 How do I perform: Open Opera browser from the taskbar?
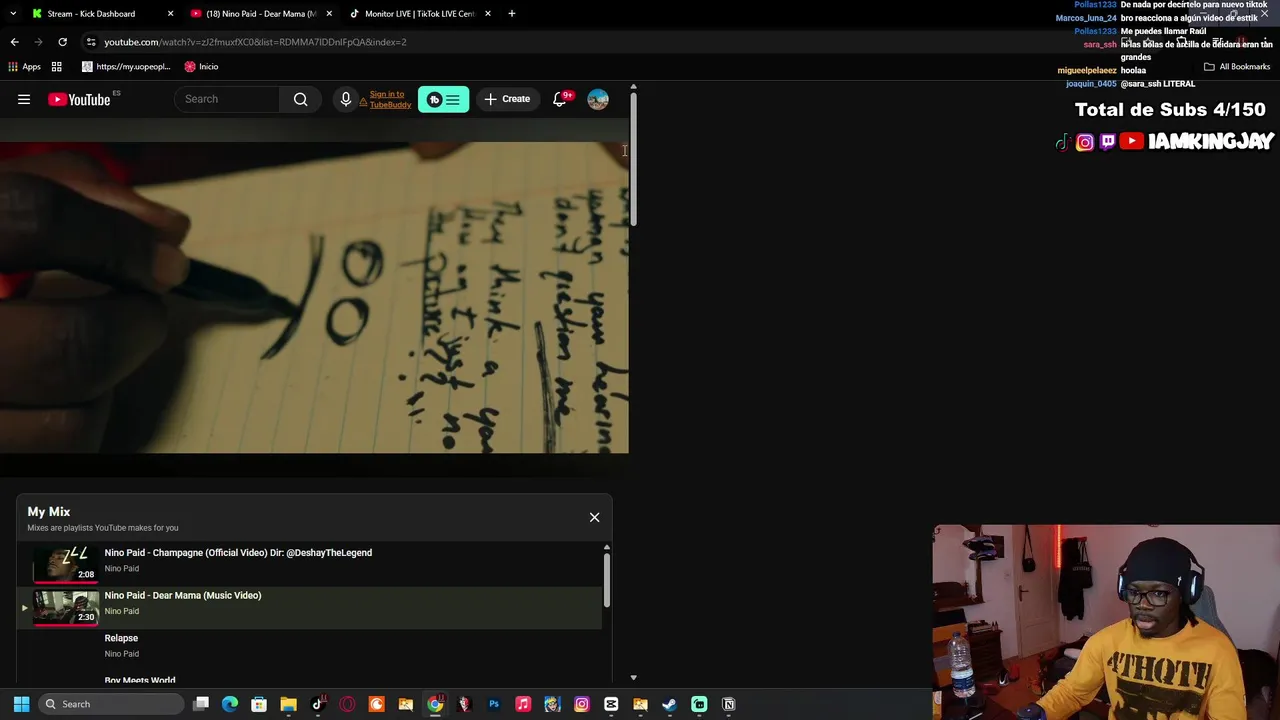(347, 704)
